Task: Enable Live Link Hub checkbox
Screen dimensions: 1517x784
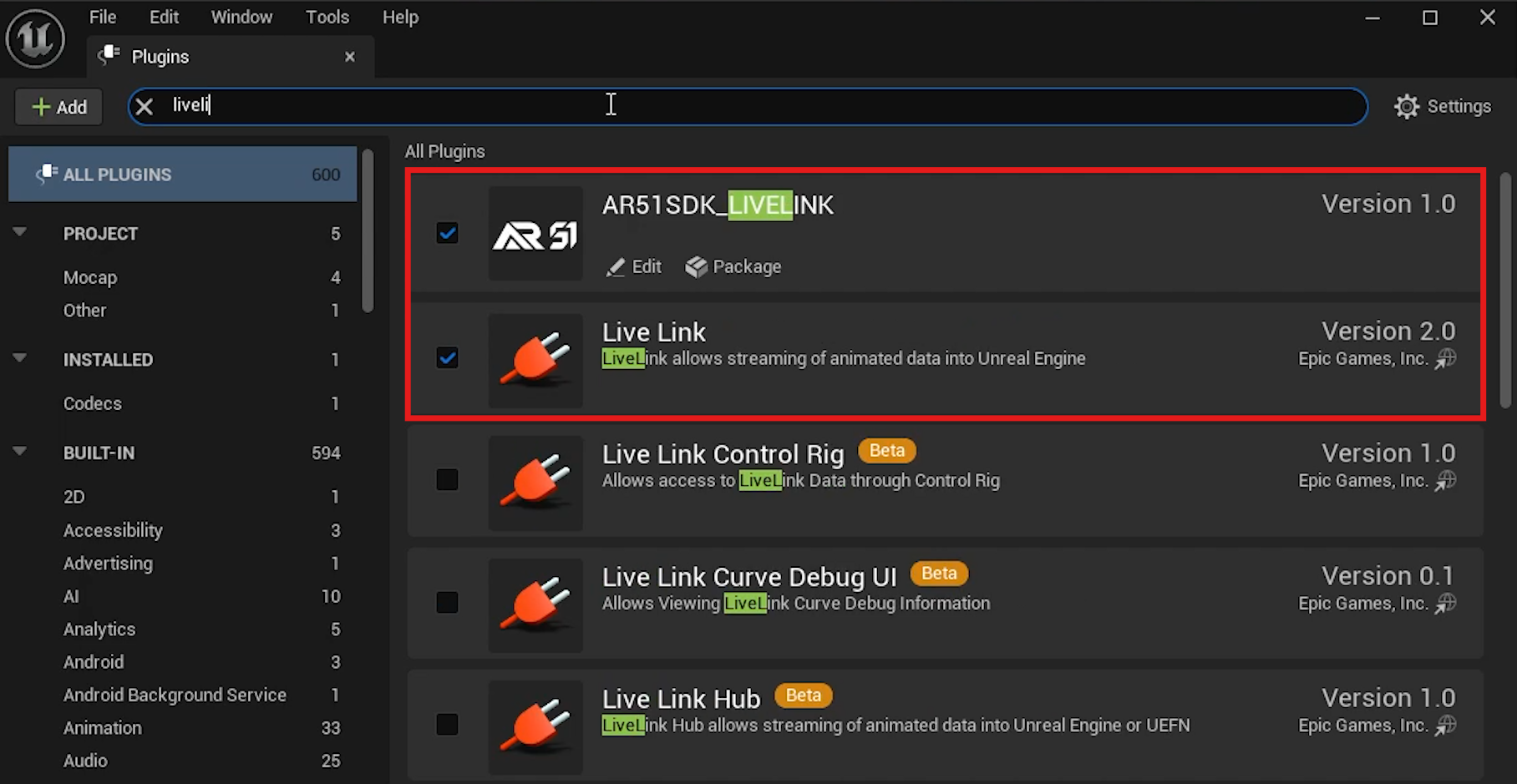Action: click(x=447, y=724)
